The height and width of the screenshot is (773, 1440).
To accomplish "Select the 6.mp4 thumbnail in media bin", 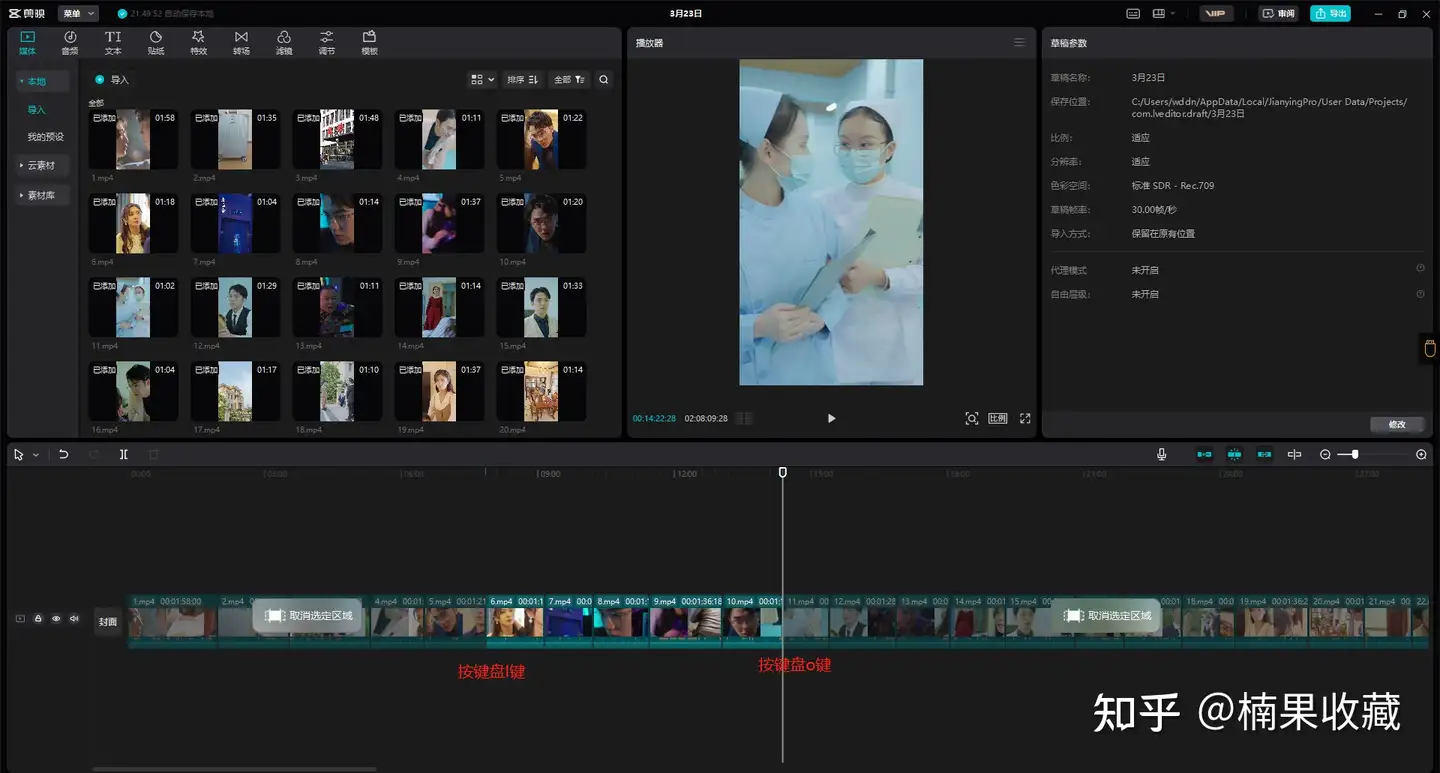I will click(133, 223).
